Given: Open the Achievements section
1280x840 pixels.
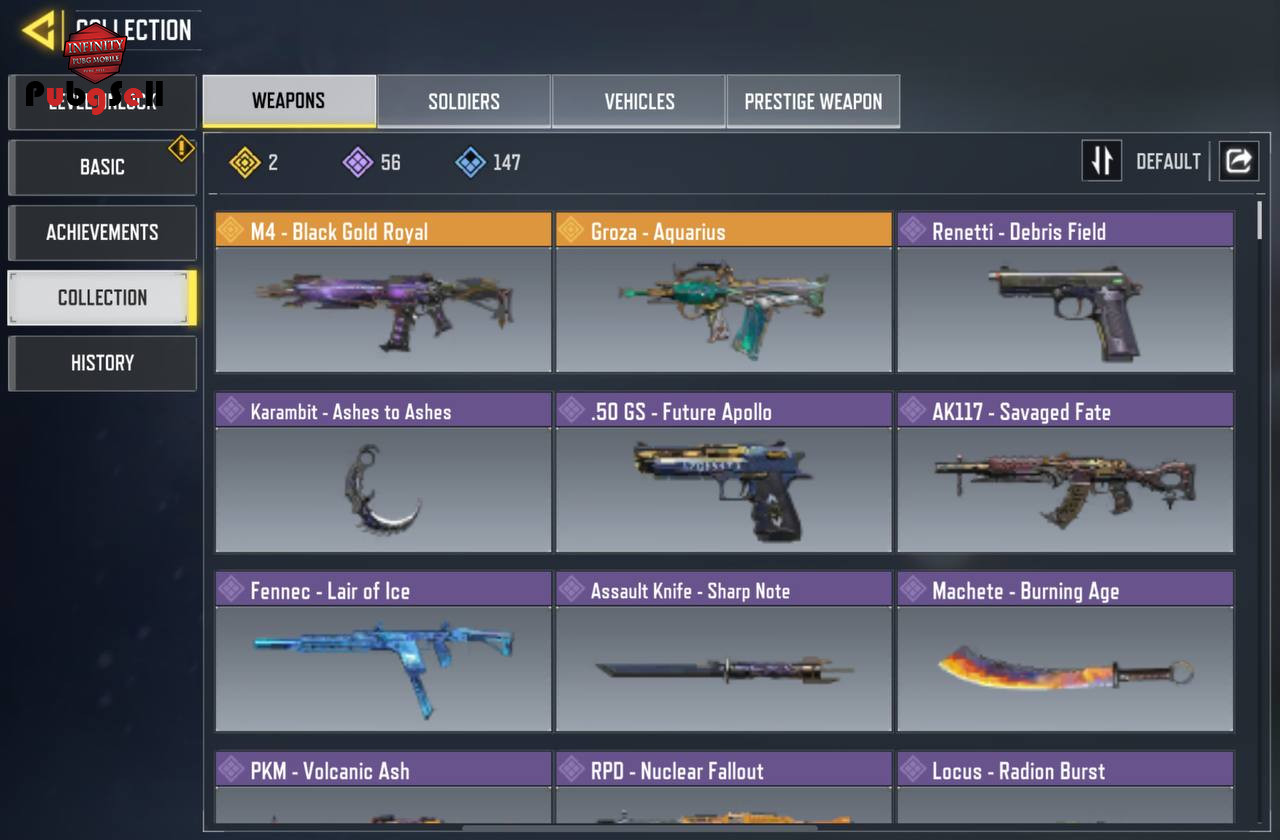Looking at the screenshot, I should [x=102, y=232].
